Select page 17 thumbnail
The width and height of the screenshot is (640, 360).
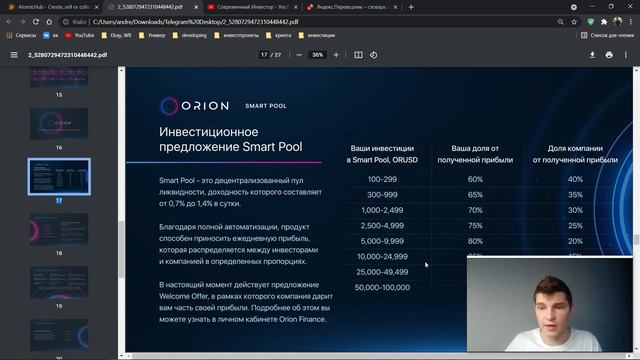59,177
